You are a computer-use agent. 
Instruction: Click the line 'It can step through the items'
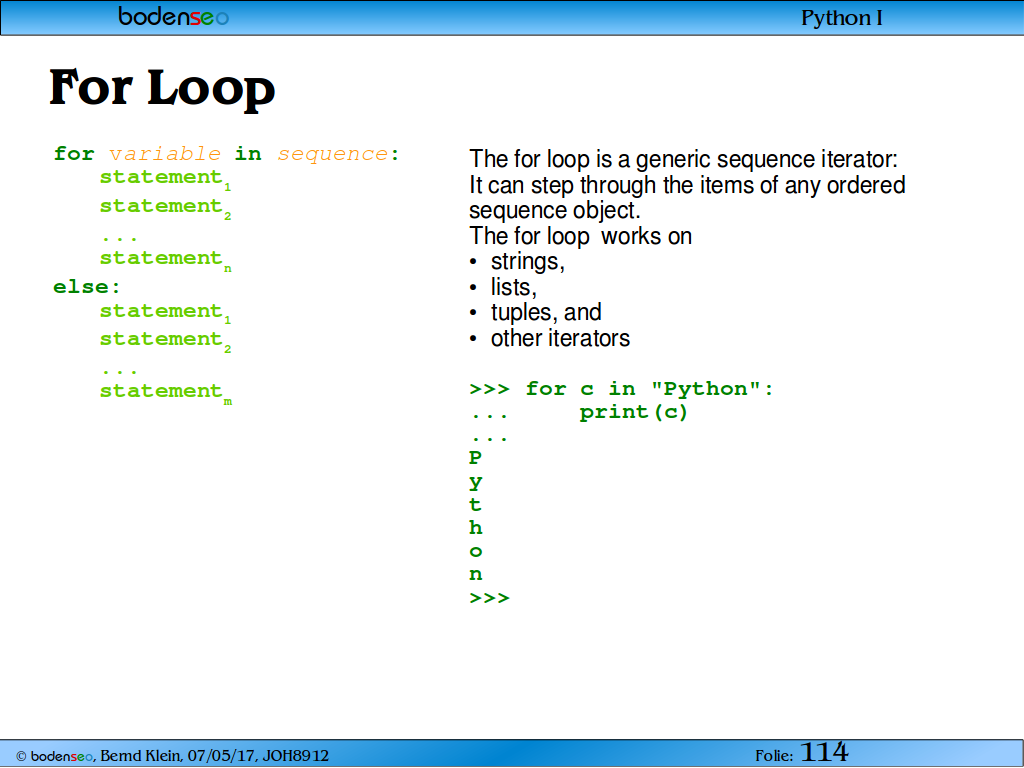(687, 185)
